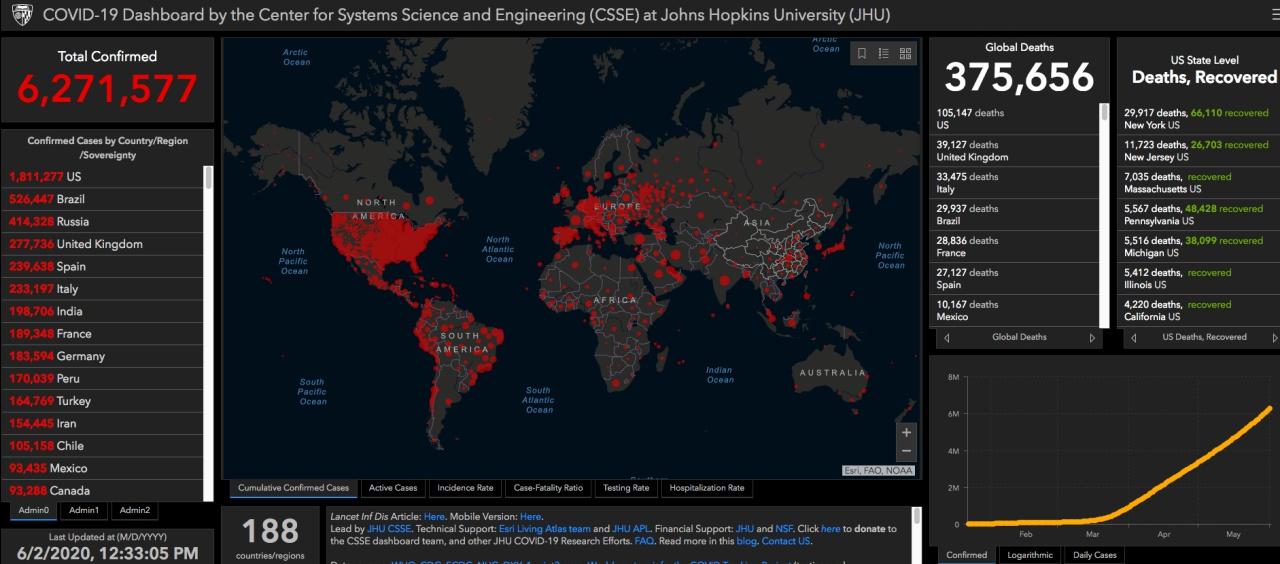Click the 105,147 deaths US entry
Viewport: 1280px width, 564px height.
tap(1014, 119)
